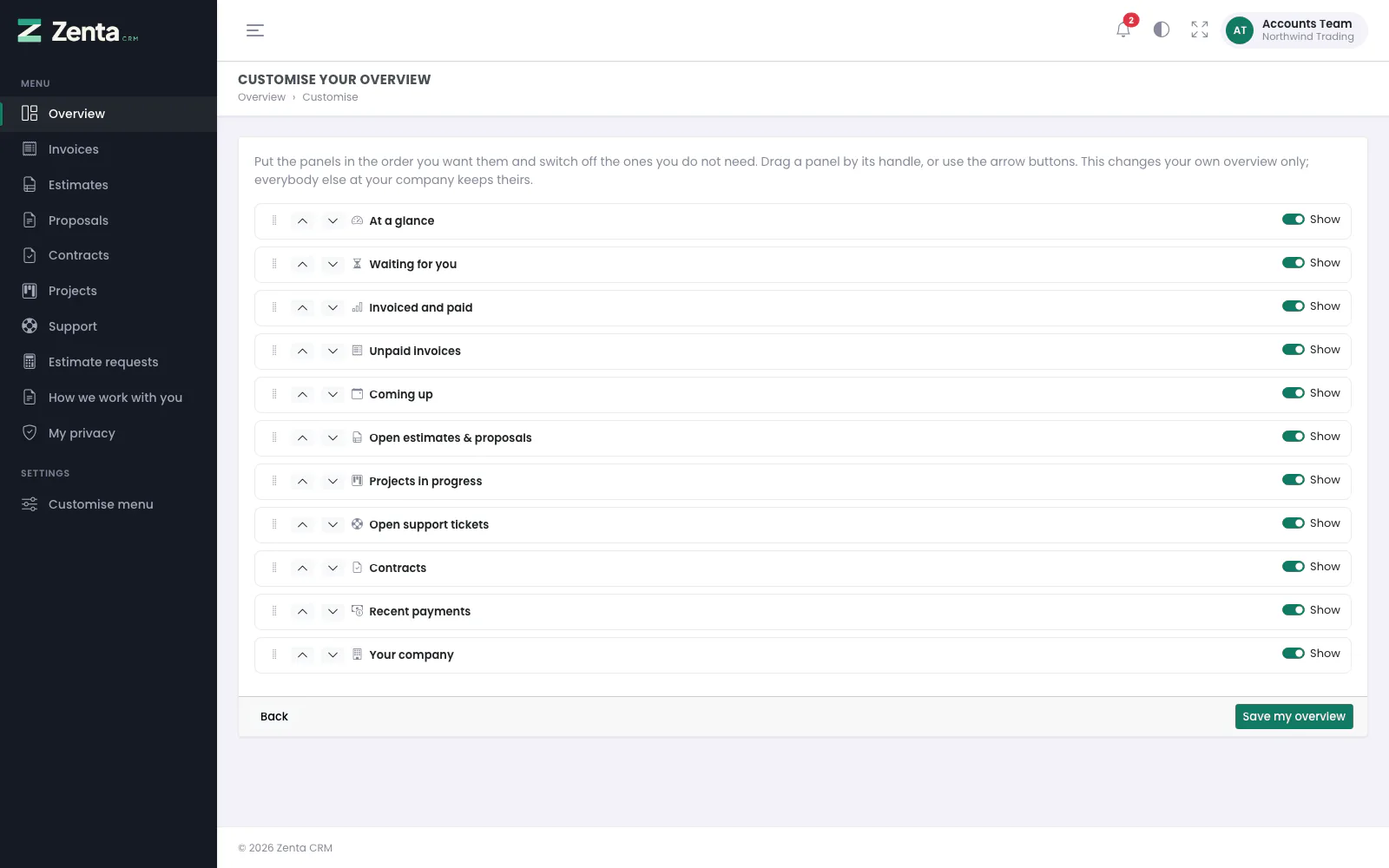Click the Back button
This screenshot has width=1389, height=868.
point(274,716)
